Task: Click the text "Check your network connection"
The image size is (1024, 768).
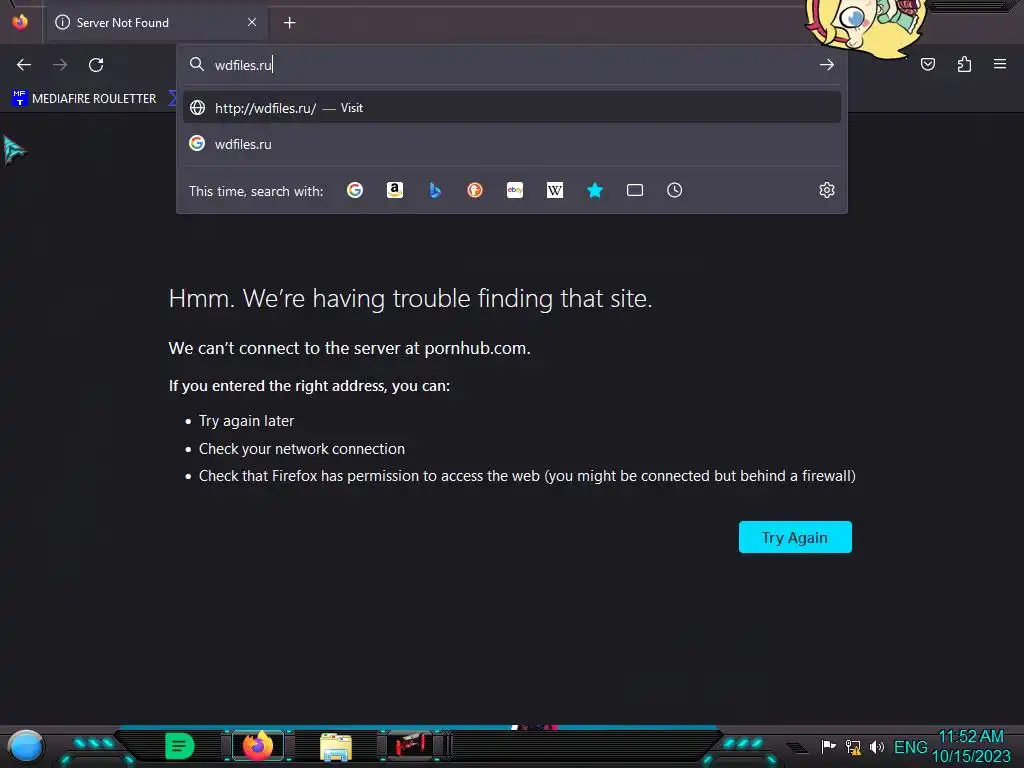Action: 302,449
